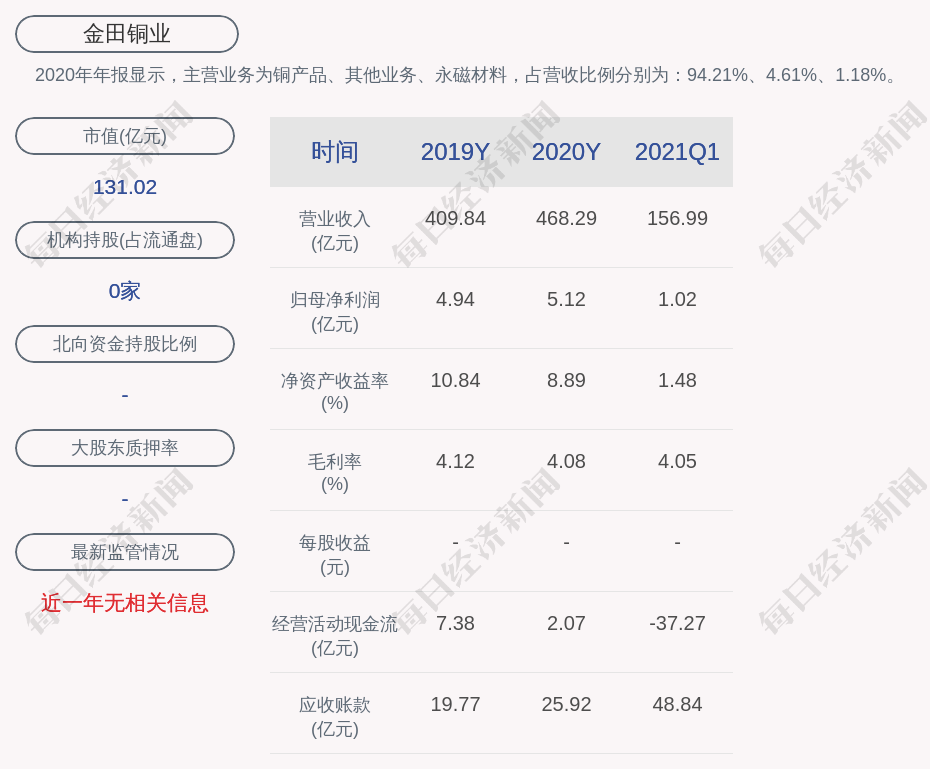This screenshot has height=769, width=930.
Task: Select the gross margin value 4.12
Action: [x=455, y=461]
